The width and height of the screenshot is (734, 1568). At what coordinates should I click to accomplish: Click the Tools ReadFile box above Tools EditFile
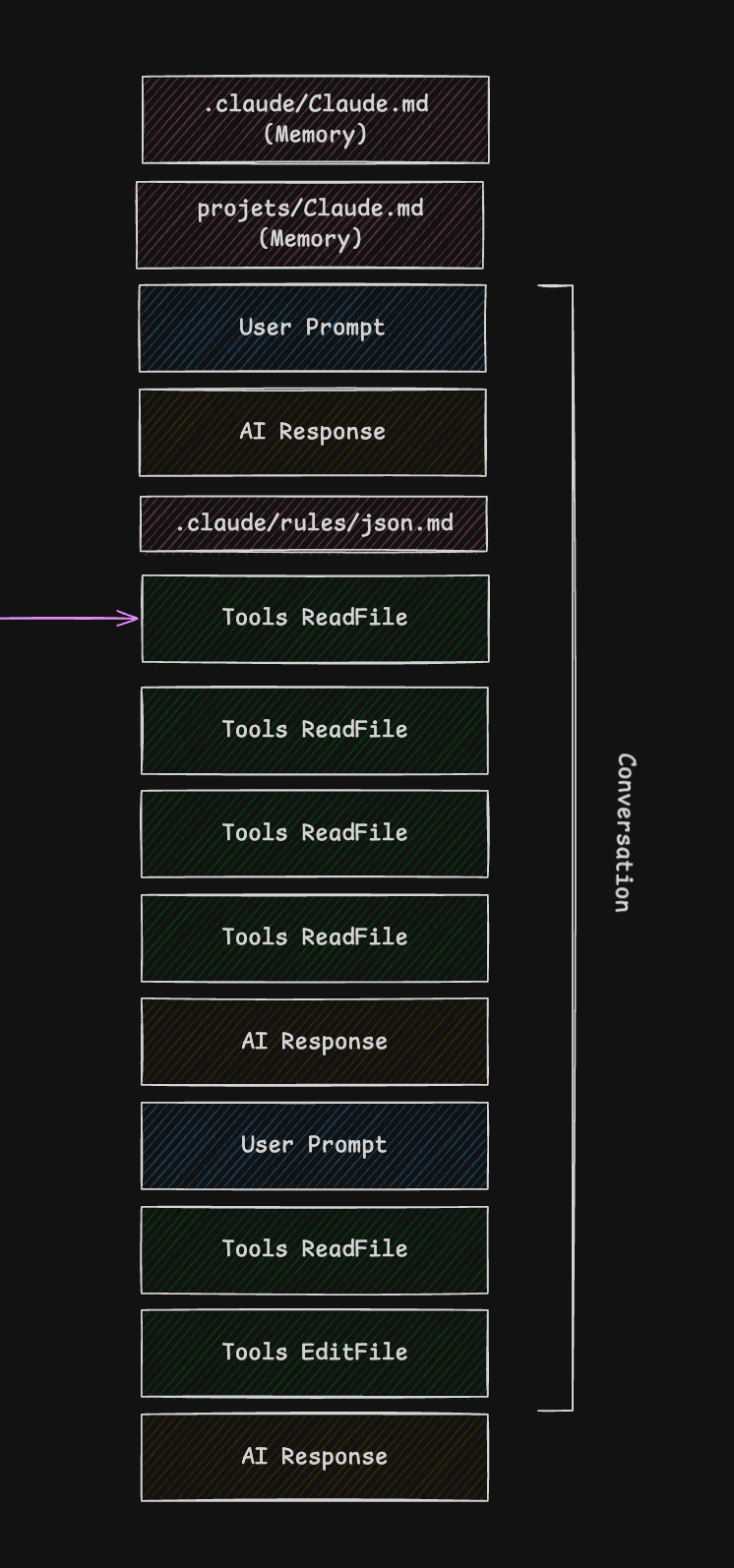[x=314, y=1249]
